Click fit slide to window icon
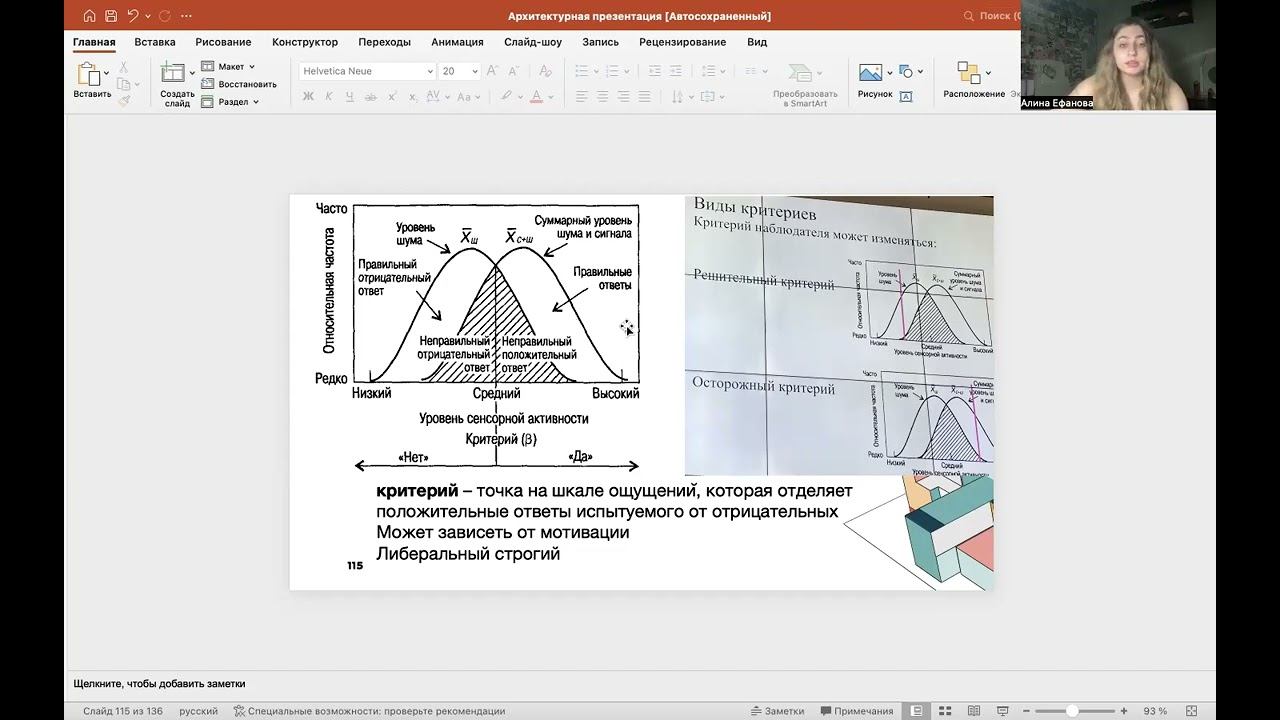The width and height of the screenshot is (1280, 720). [x=1191, y=711]
